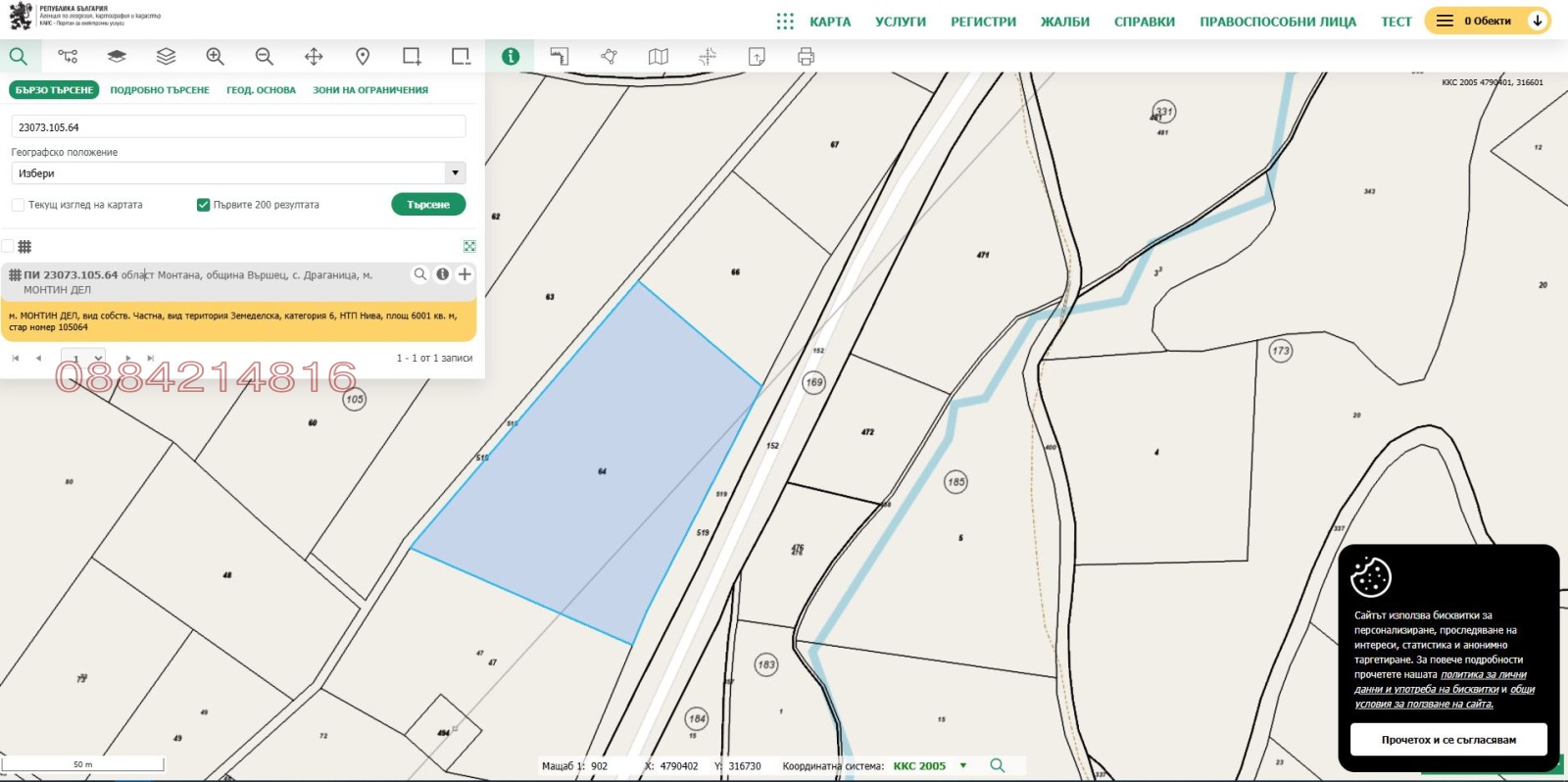Accept cookies with 'Прочетох и се съгласявам'
Screen dimensions: 1568x782
tap(1447, 740)
